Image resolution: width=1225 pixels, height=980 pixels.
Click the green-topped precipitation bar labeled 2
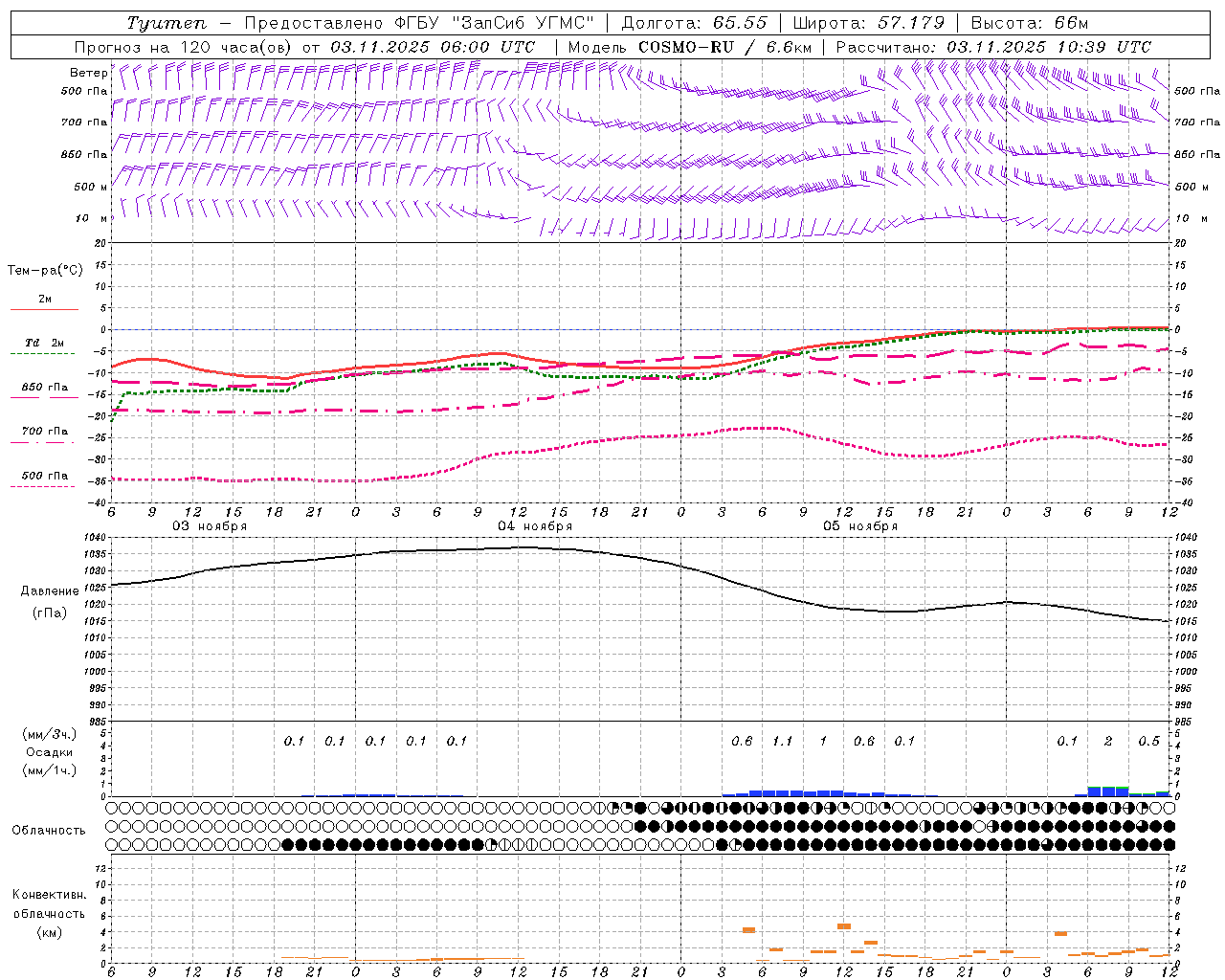pos(1108,791)
